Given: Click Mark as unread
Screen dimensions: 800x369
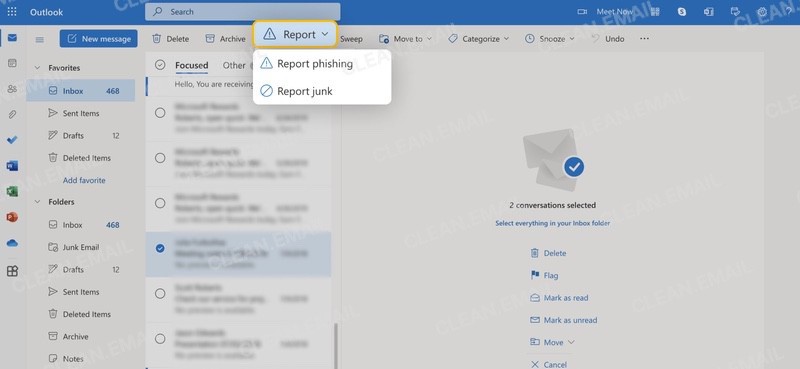Looking at the screenshot, I should [563, 321].
